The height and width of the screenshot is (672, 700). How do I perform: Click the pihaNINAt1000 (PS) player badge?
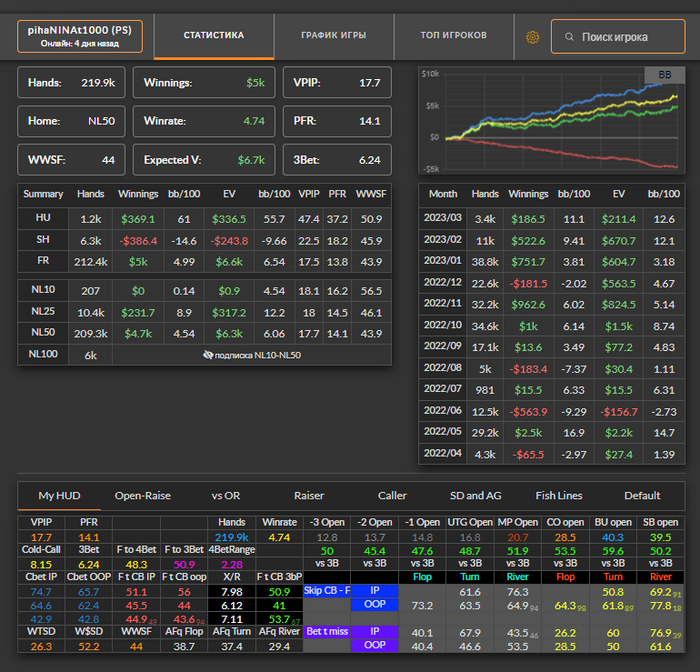pyautogui.click(x=80, y=37)
